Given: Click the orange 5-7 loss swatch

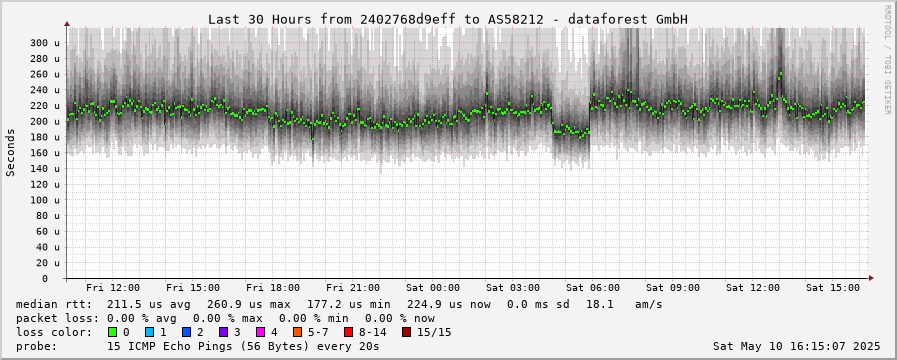Looking at the screenshot, I should [297, 332].
